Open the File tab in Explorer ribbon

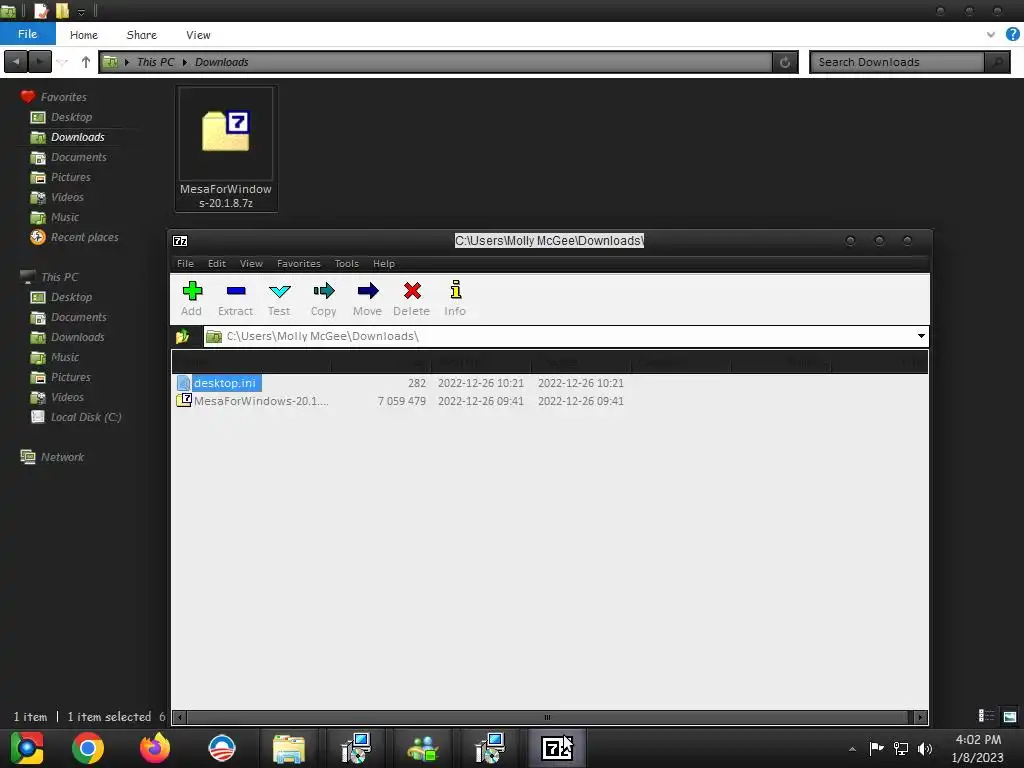(27, 34)
